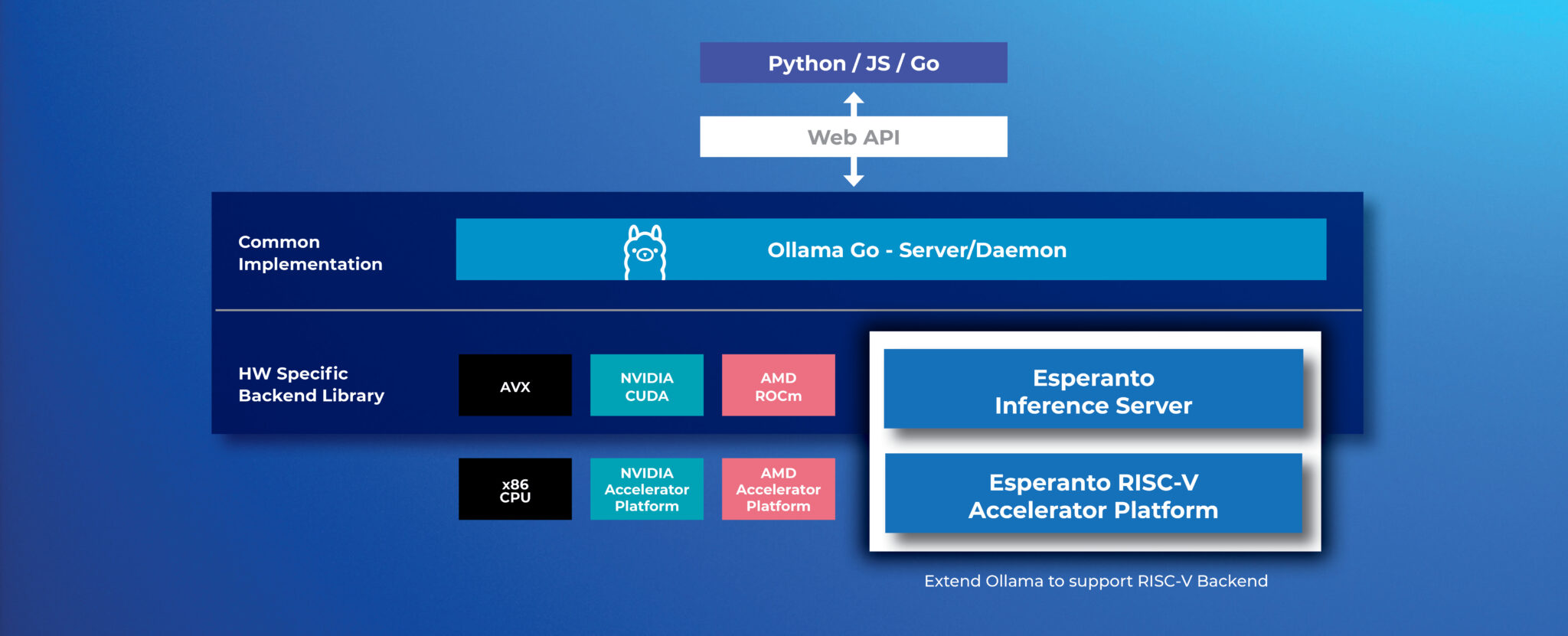Viewport: 1568px width, 636px height.
Task: Select the NVIDIA CUDA block
Action: [x=646, y=386]
